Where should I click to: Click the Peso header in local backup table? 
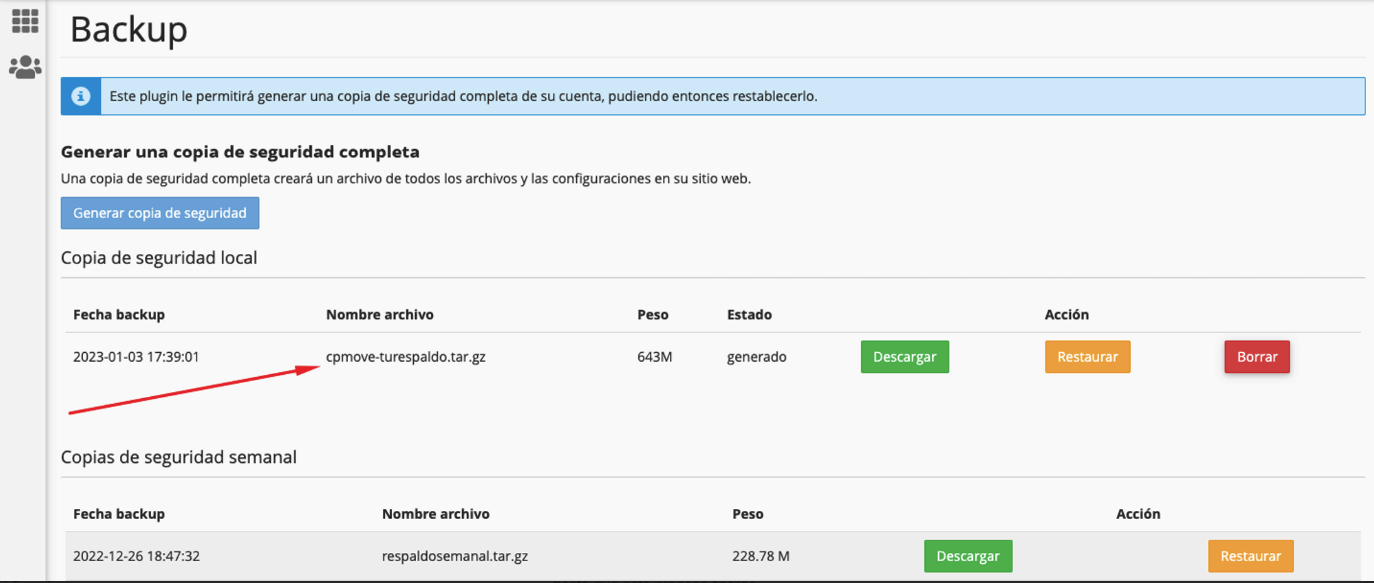pos(653,314)
